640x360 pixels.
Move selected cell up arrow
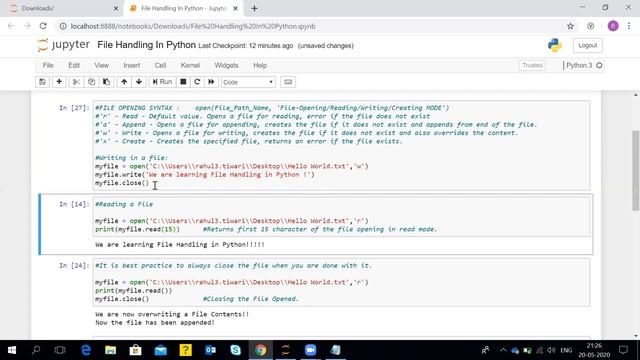124,82
